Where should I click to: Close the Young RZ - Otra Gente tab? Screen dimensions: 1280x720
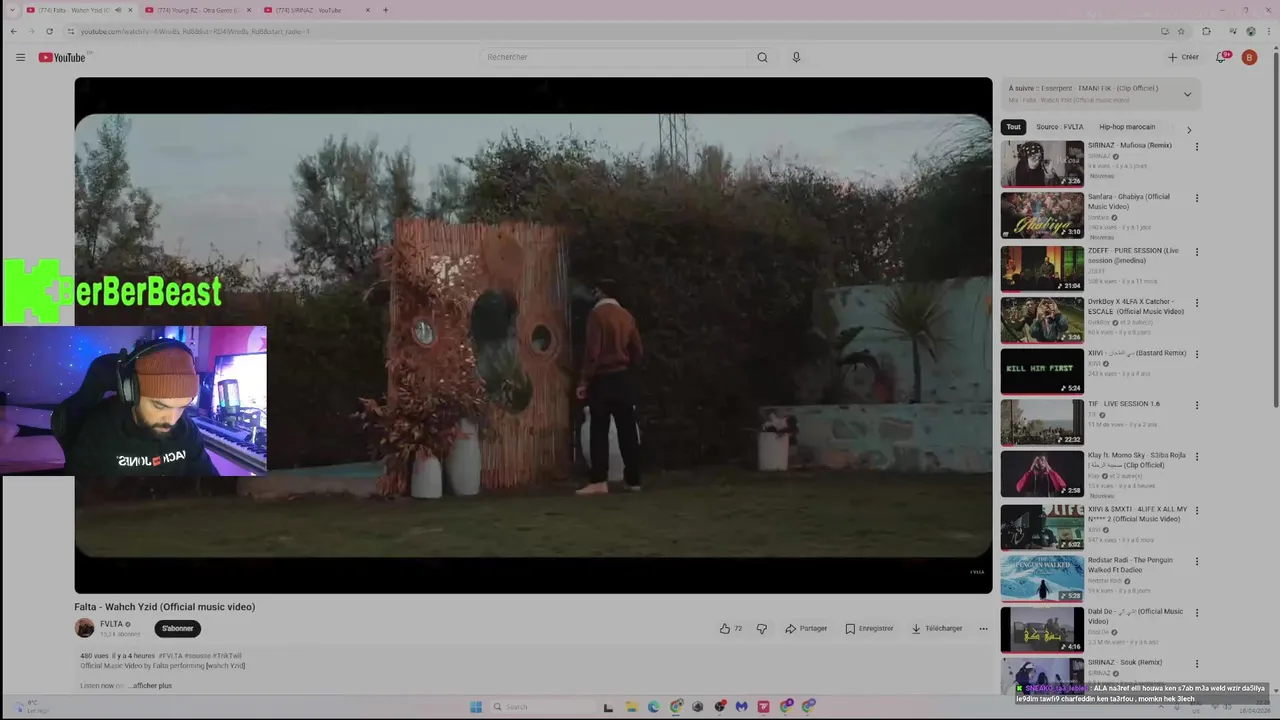[248, 10]
